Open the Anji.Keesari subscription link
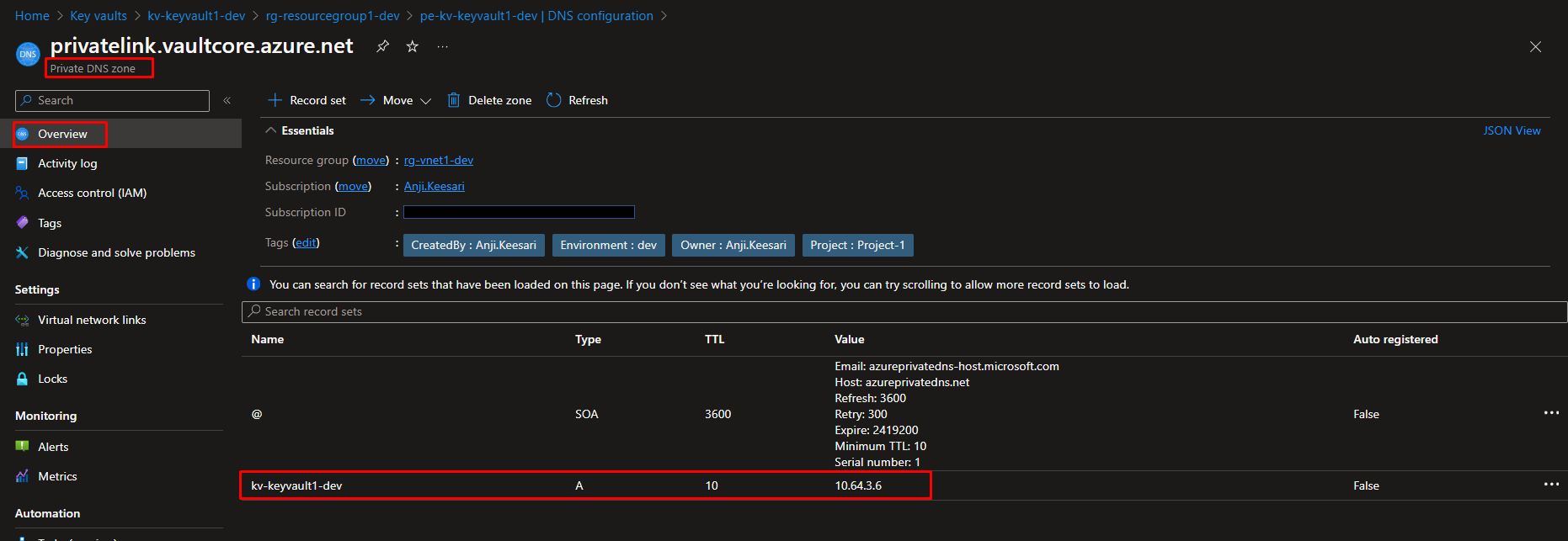Screen dimensions: 1568x541 coord(435,186)
